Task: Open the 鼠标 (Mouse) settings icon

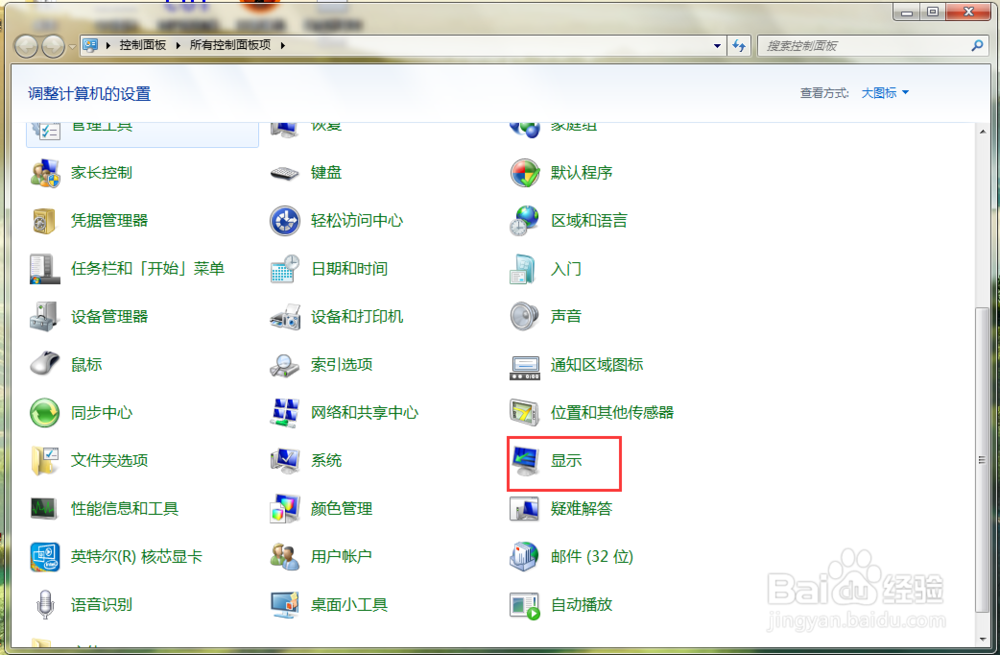Action: [85, 364]
